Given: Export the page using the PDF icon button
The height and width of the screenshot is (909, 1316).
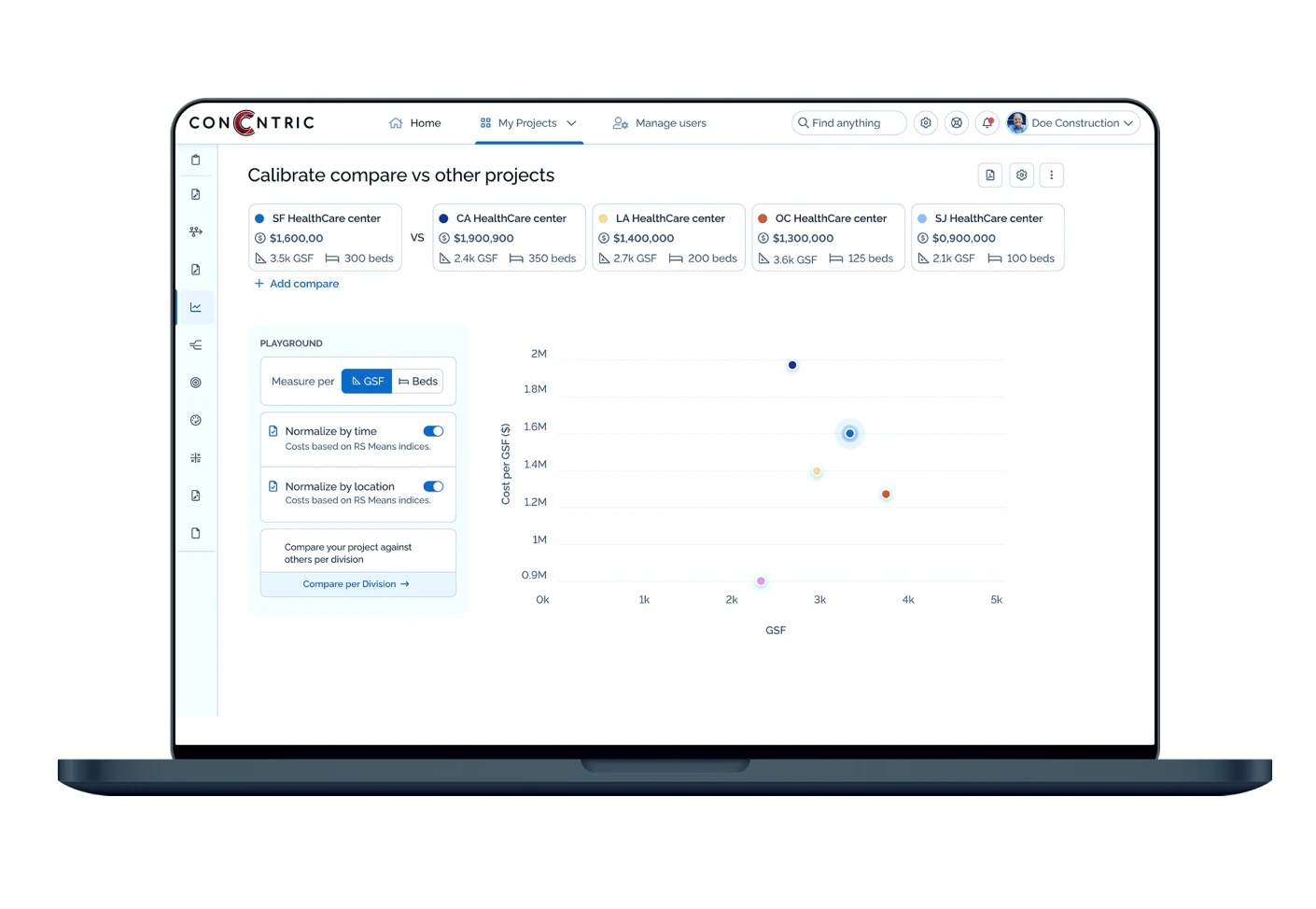Looking at the screenshot, I should 990,175.
